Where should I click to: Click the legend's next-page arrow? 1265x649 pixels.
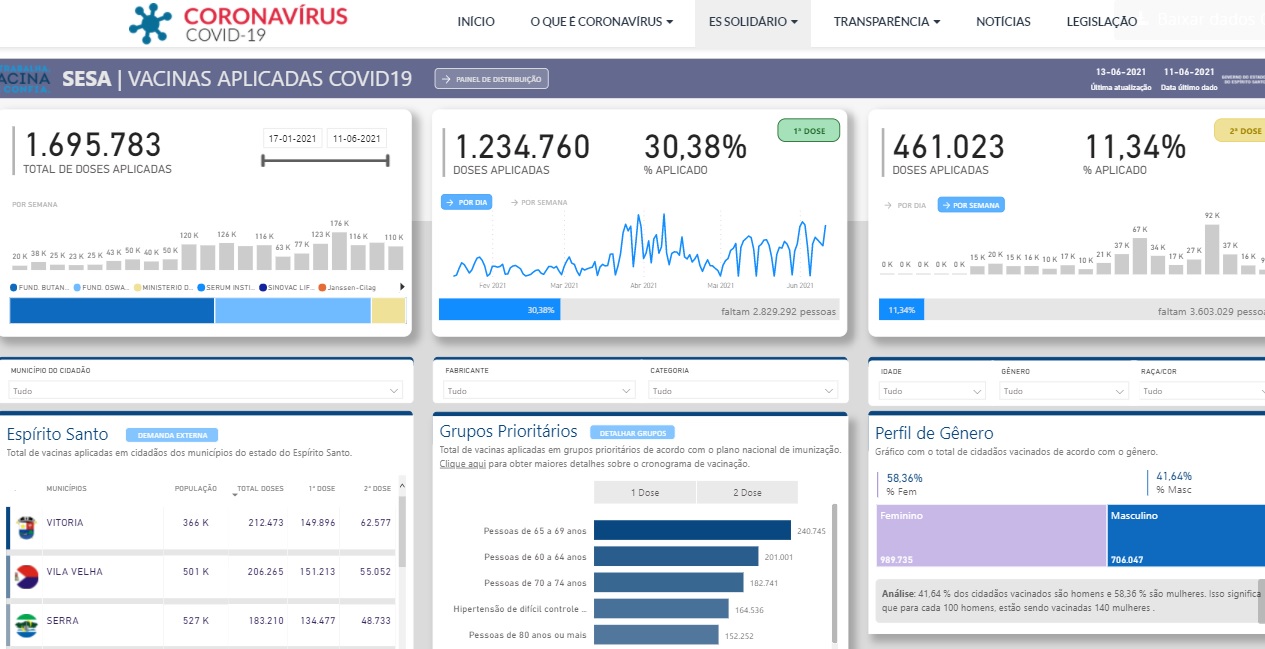tap(402, 287)
